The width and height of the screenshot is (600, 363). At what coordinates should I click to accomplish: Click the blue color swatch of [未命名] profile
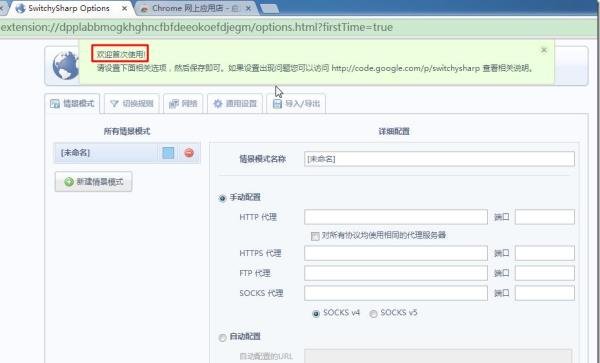click(168, 153)
